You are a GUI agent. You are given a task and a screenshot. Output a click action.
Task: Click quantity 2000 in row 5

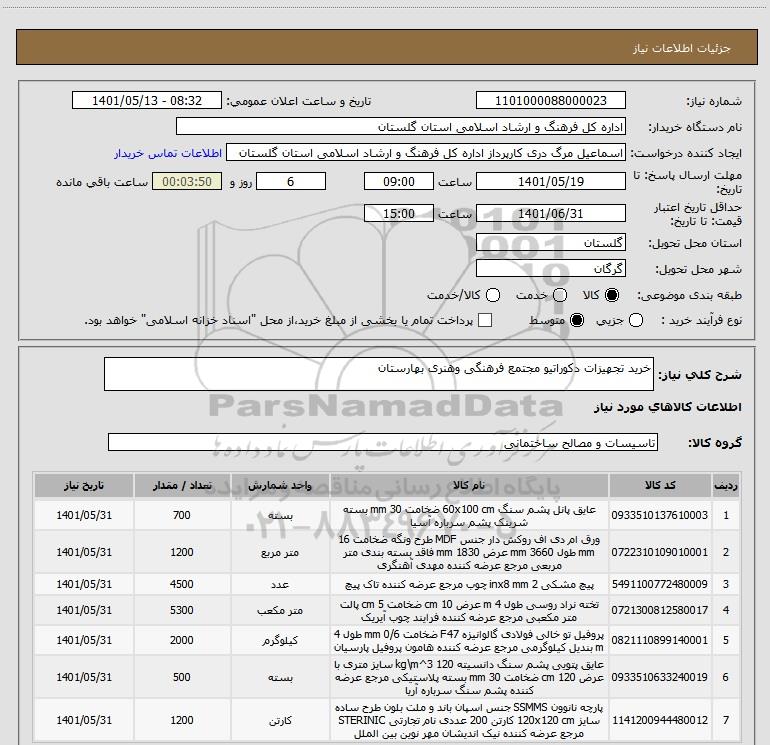[x=182, y=640]
